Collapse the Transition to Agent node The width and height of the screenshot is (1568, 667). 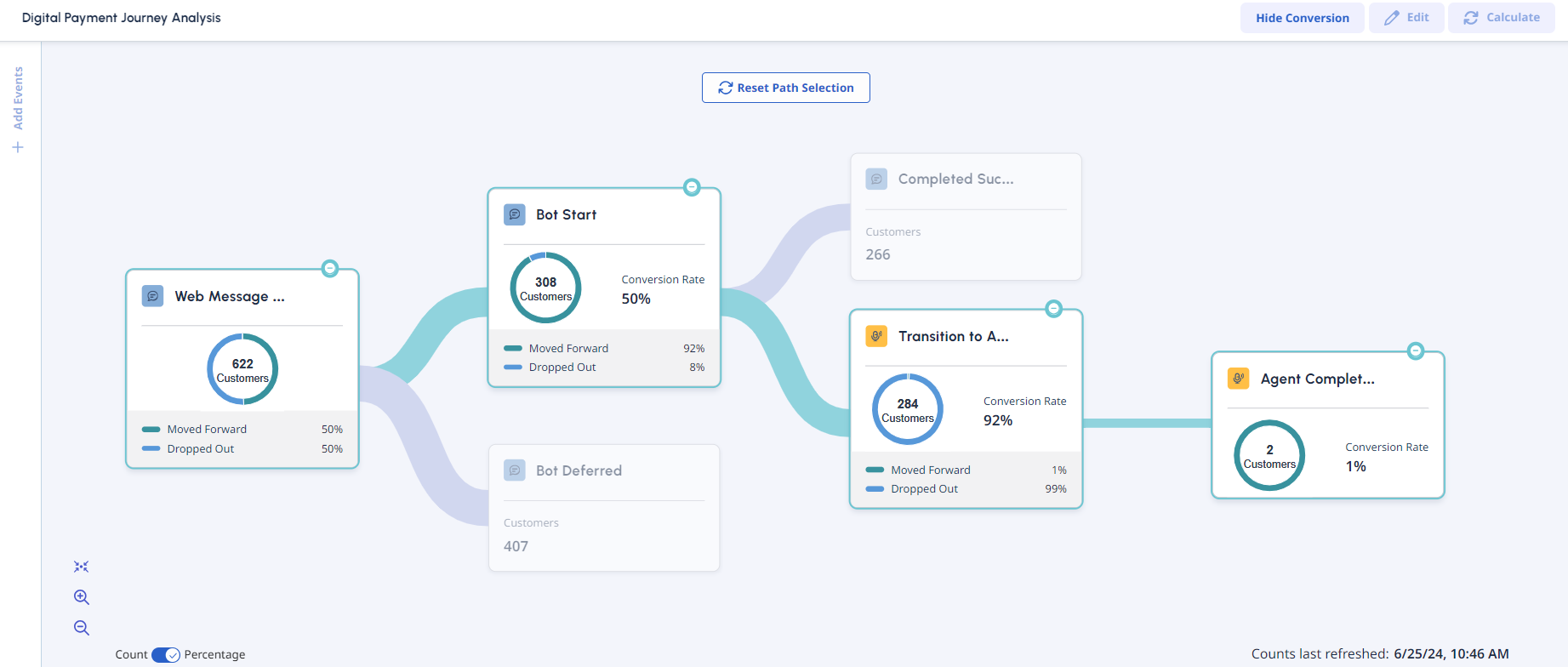[1054, 309]
